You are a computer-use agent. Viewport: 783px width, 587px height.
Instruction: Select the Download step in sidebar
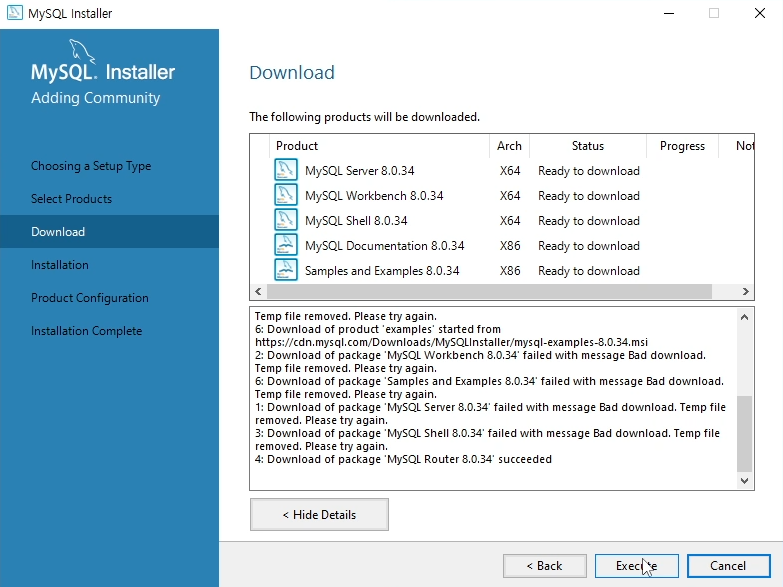point(109,232)
